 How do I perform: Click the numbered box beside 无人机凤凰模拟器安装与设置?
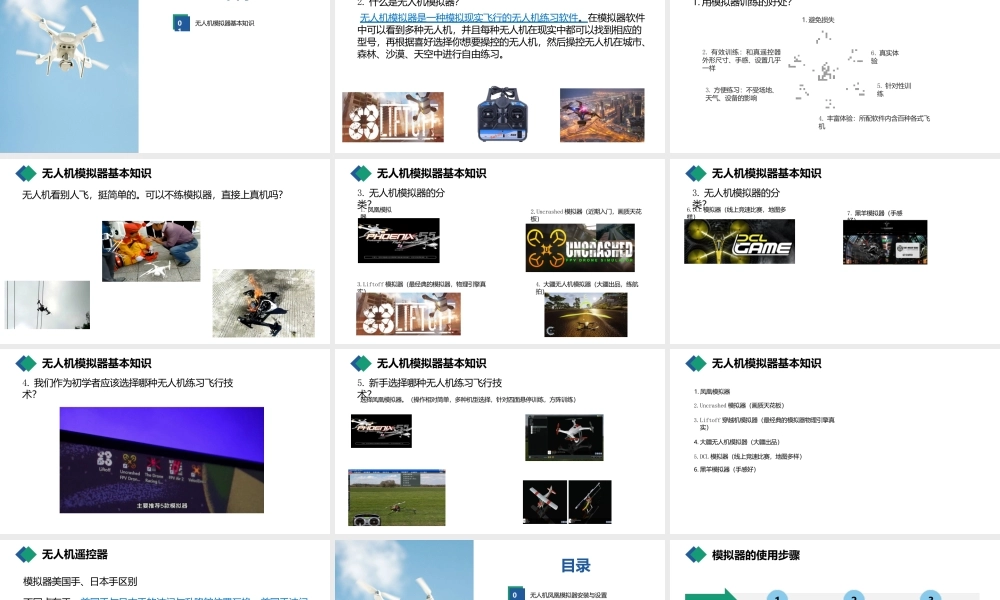tap(516, 594)
